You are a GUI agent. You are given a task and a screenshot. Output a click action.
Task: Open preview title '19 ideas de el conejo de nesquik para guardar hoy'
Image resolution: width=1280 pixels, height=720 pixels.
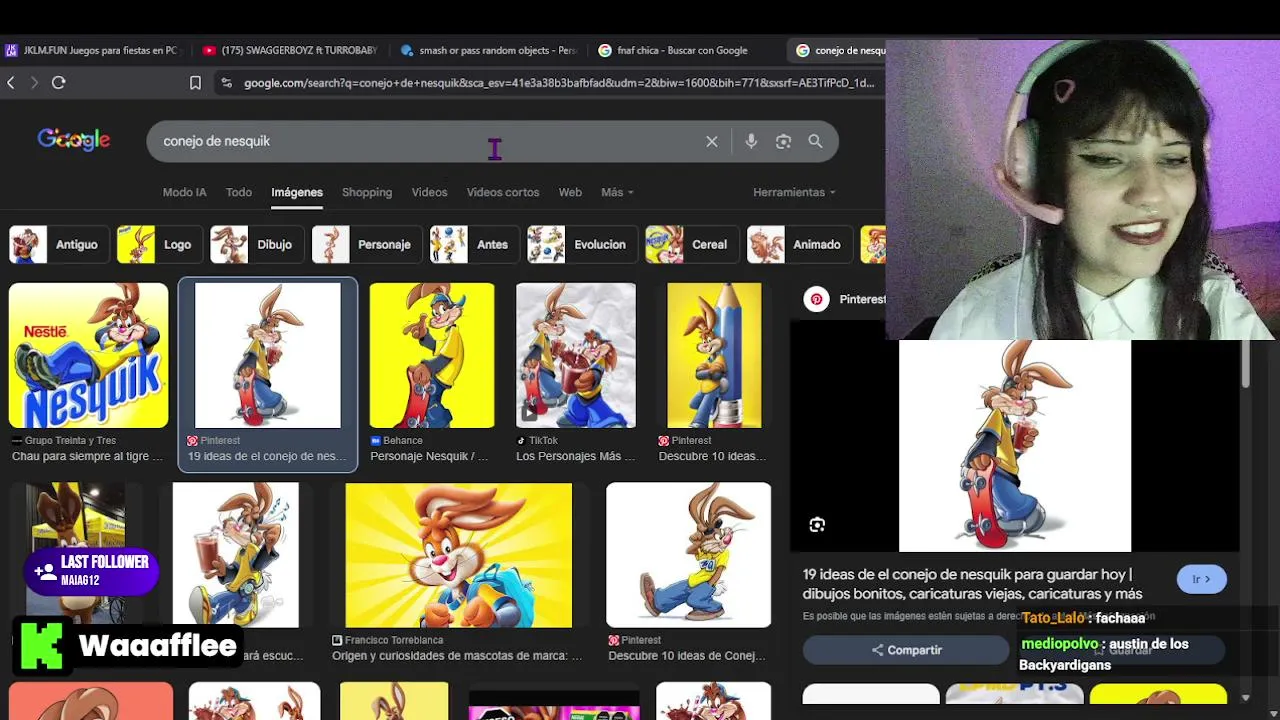coord(972,584)
